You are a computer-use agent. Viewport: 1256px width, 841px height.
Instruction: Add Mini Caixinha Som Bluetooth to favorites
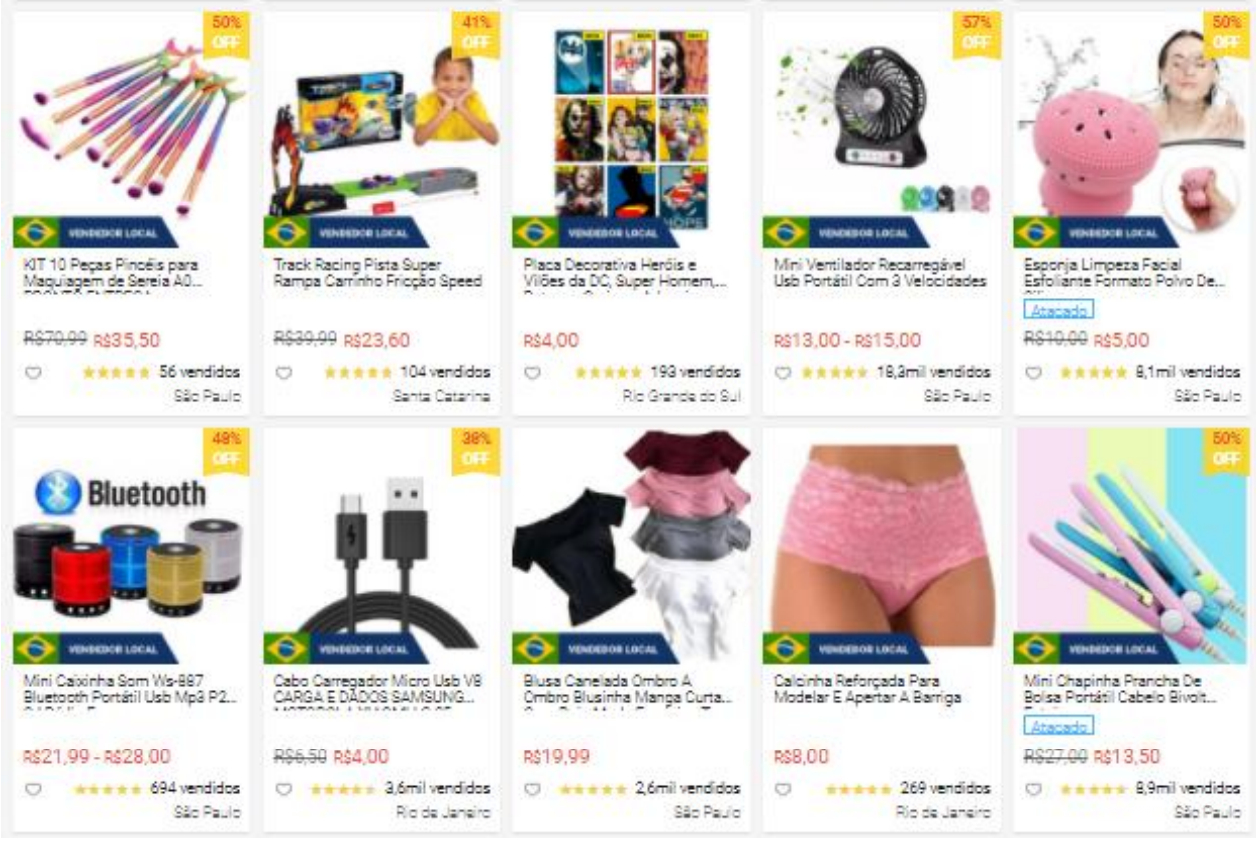tap(33, 789)
